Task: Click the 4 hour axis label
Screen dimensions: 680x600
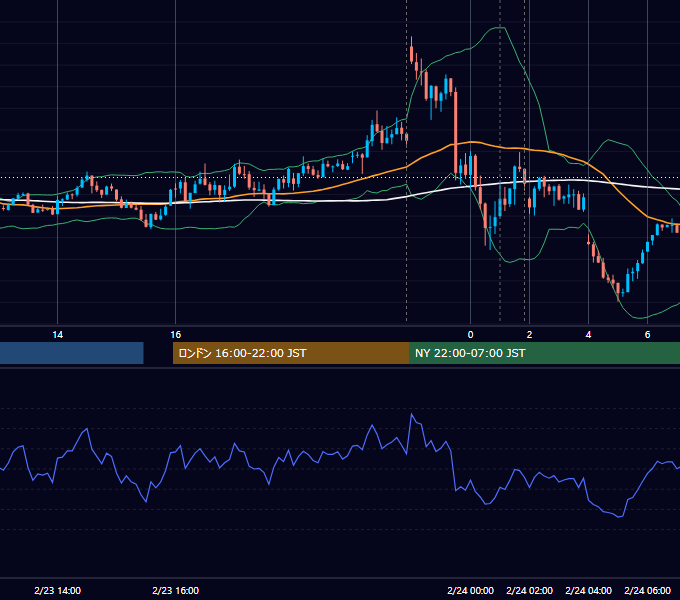Action: 588,334
